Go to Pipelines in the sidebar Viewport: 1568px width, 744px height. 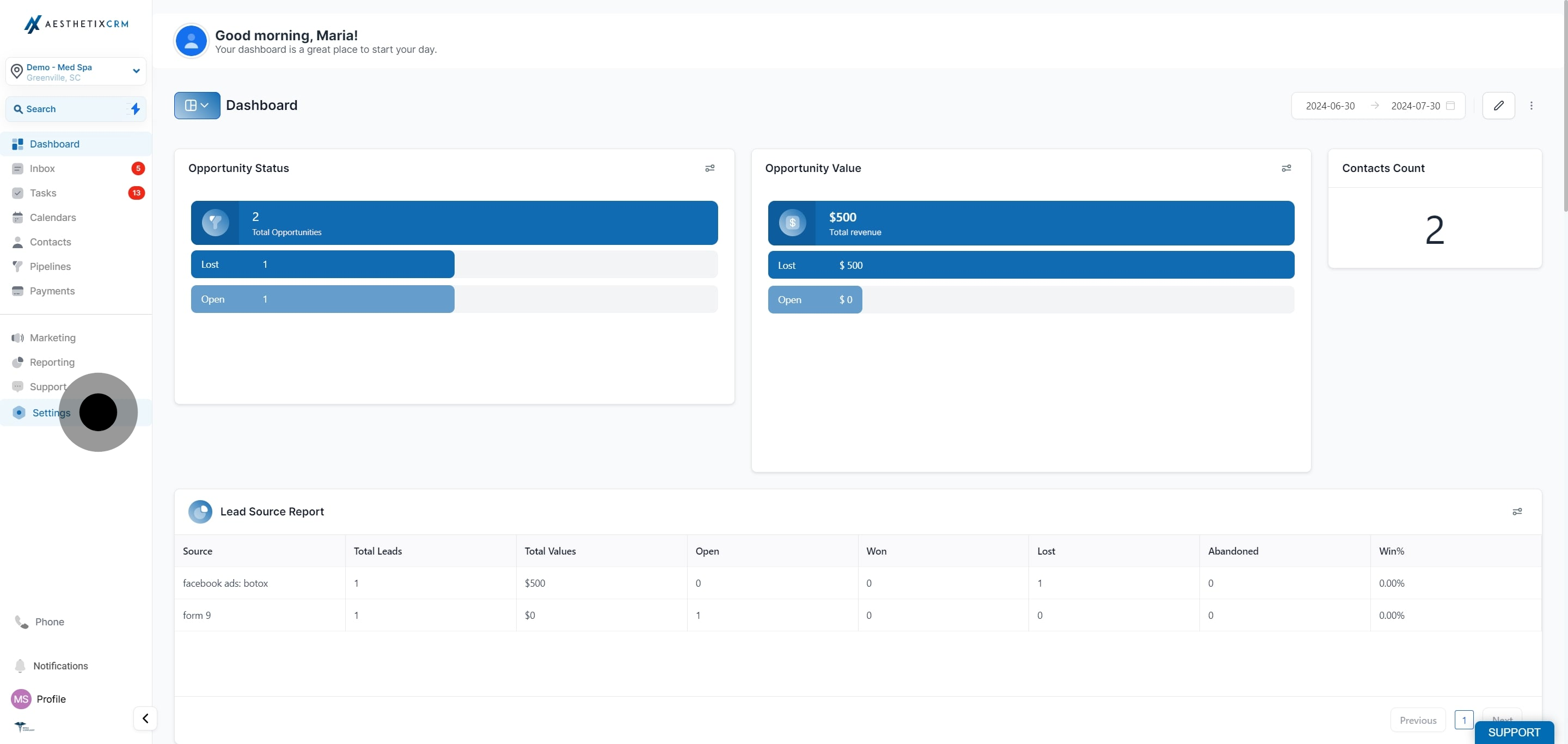coord(50,267)
